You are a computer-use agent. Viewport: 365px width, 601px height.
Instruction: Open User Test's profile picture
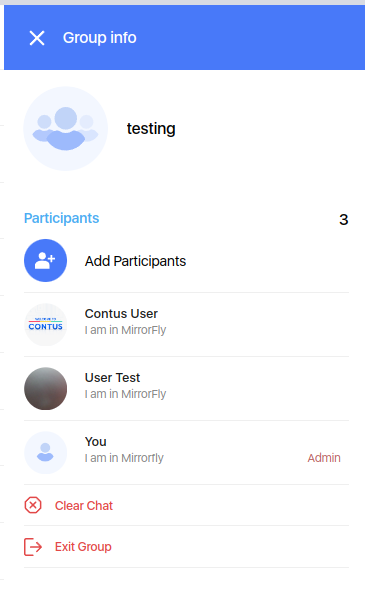coord(45,389)
